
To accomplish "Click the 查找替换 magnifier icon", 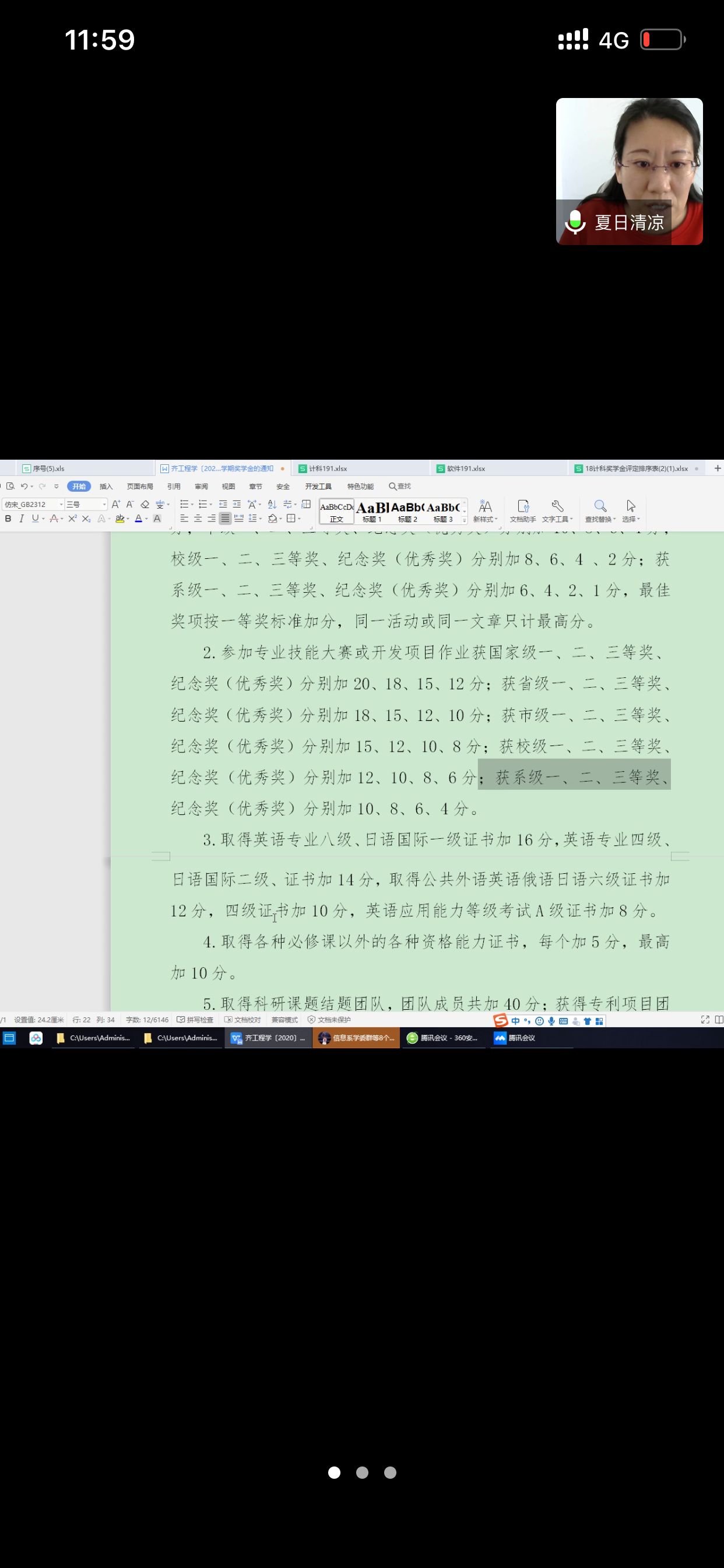I will [600, 506].
